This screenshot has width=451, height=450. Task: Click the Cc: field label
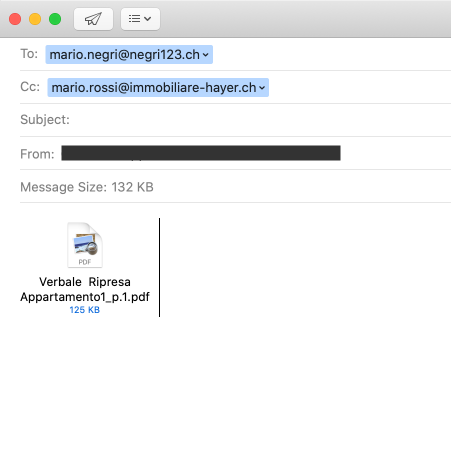point(30,87)
